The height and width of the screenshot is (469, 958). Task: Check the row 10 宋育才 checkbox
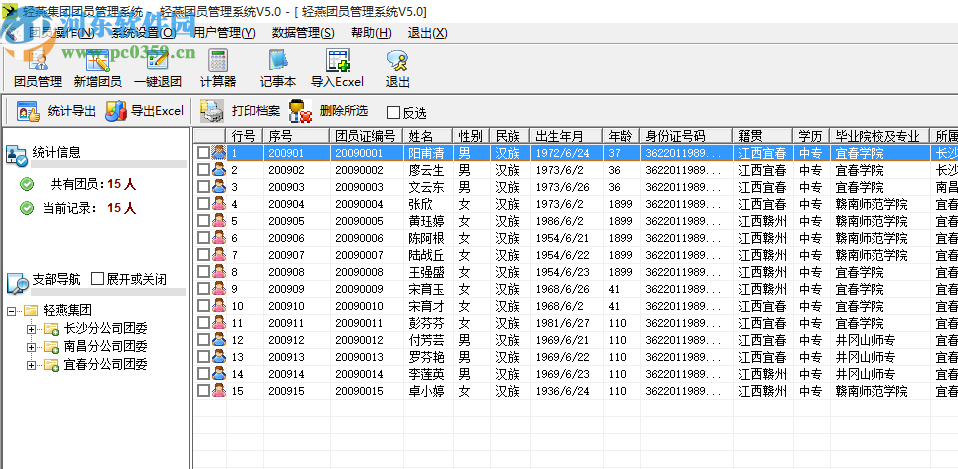click(x=203, y=306)
